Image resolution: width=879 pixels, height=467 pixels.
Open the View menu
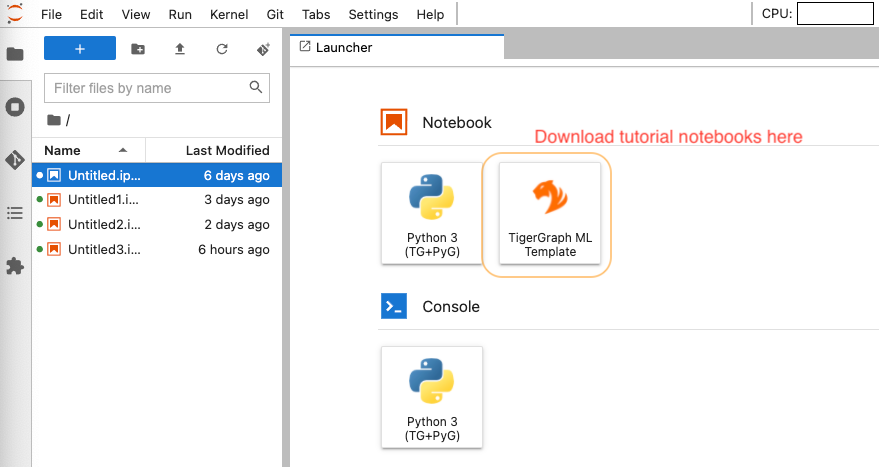click(x=136, y=15)
